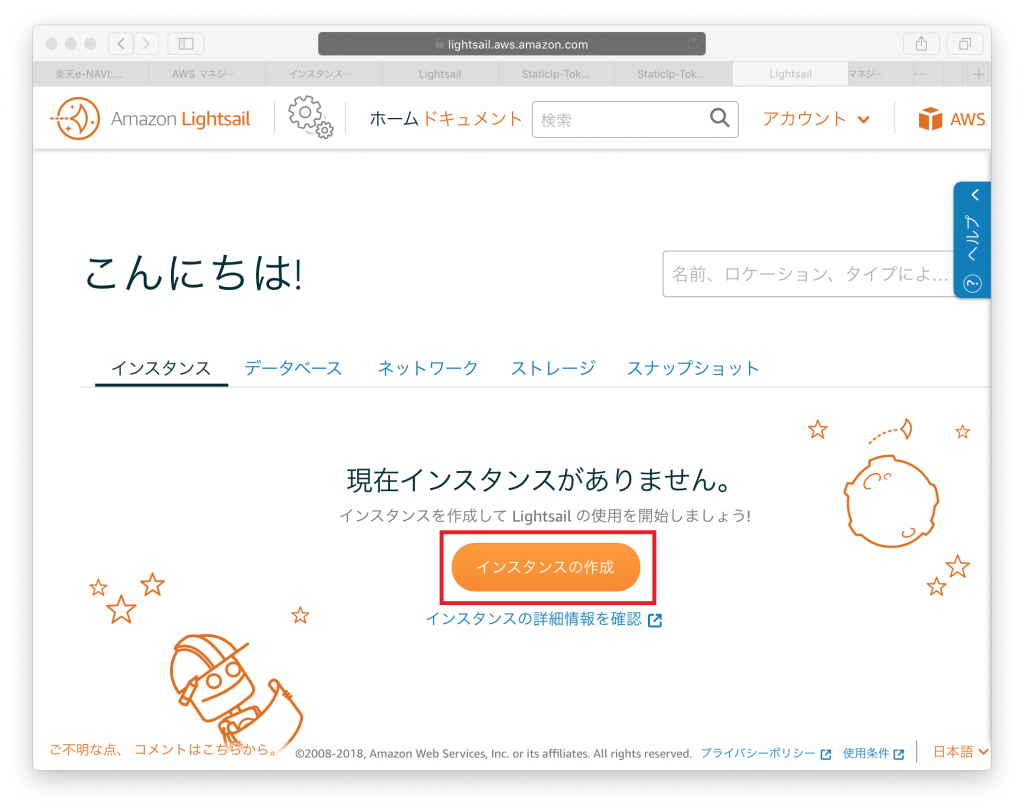This screenshot has width=1024, height=811.
Task: Click Safari back arrow button
Action: 121,44
